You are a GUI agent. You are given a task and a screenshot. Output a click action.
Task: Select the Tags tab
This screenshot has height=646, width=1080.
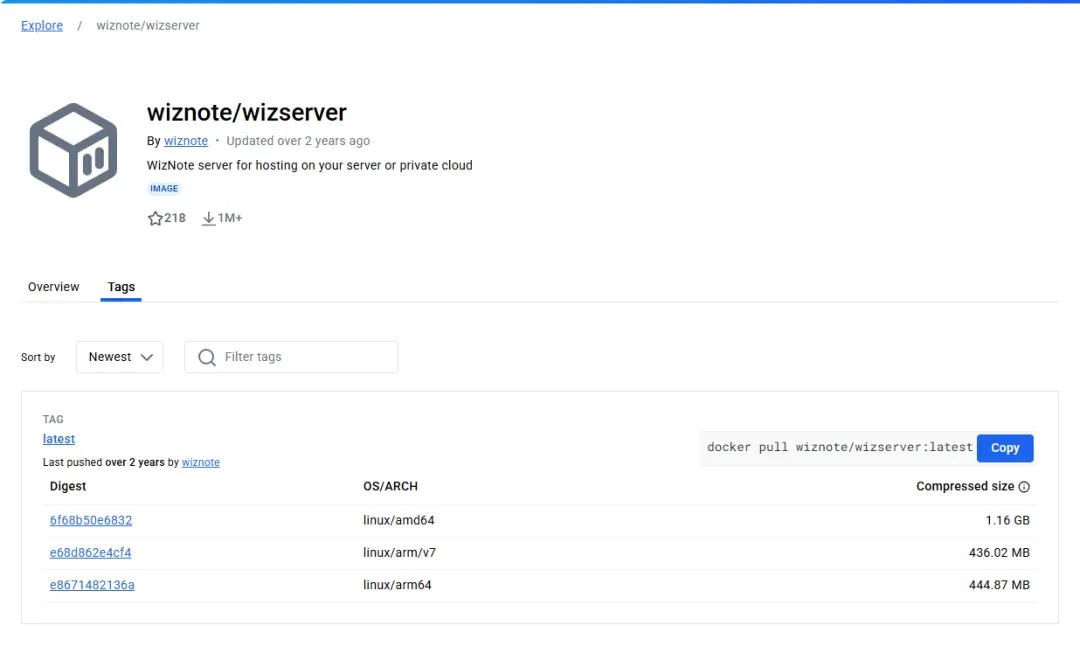(121, 287)
